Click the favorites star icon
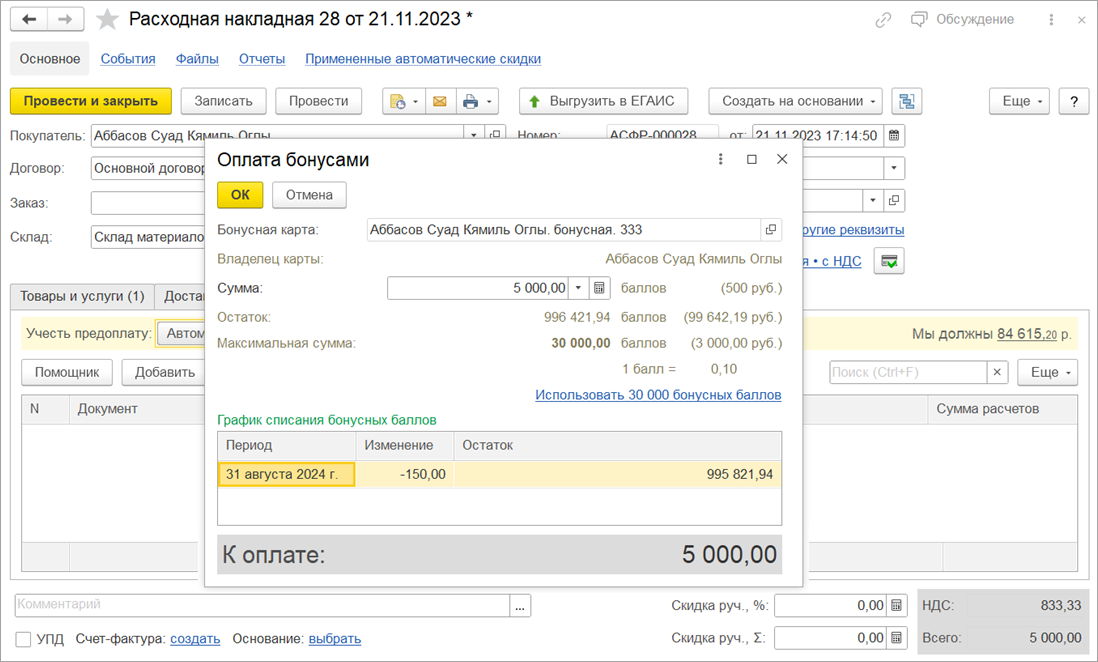This screenshot has height=662, width=1098. tap(107, 19)
